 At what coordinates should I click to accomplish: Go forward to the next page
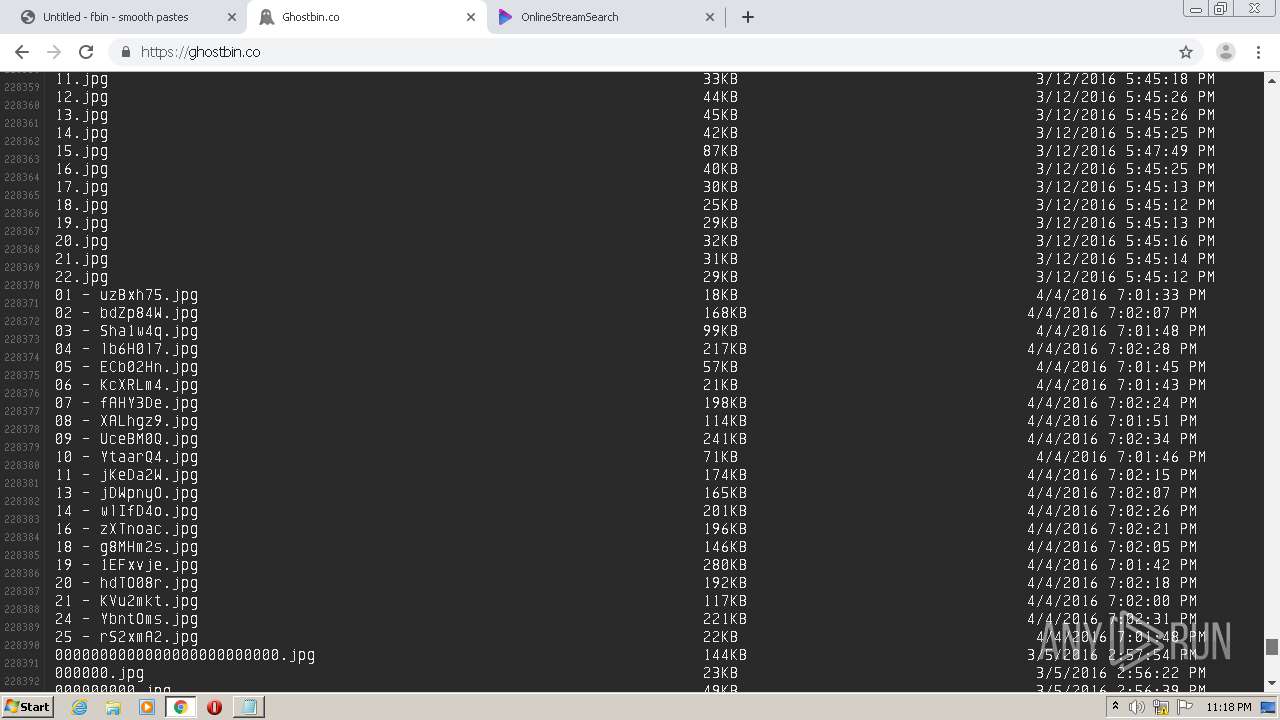pos(54,52)
